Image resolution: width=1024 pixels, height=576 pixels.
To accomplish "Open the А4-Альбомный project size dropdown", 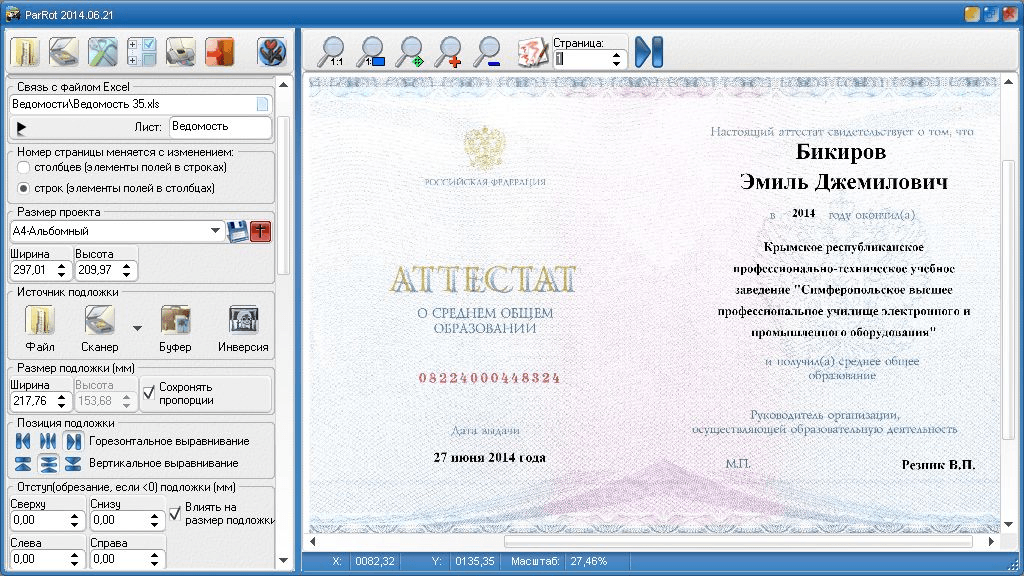I will coord(215,232).
